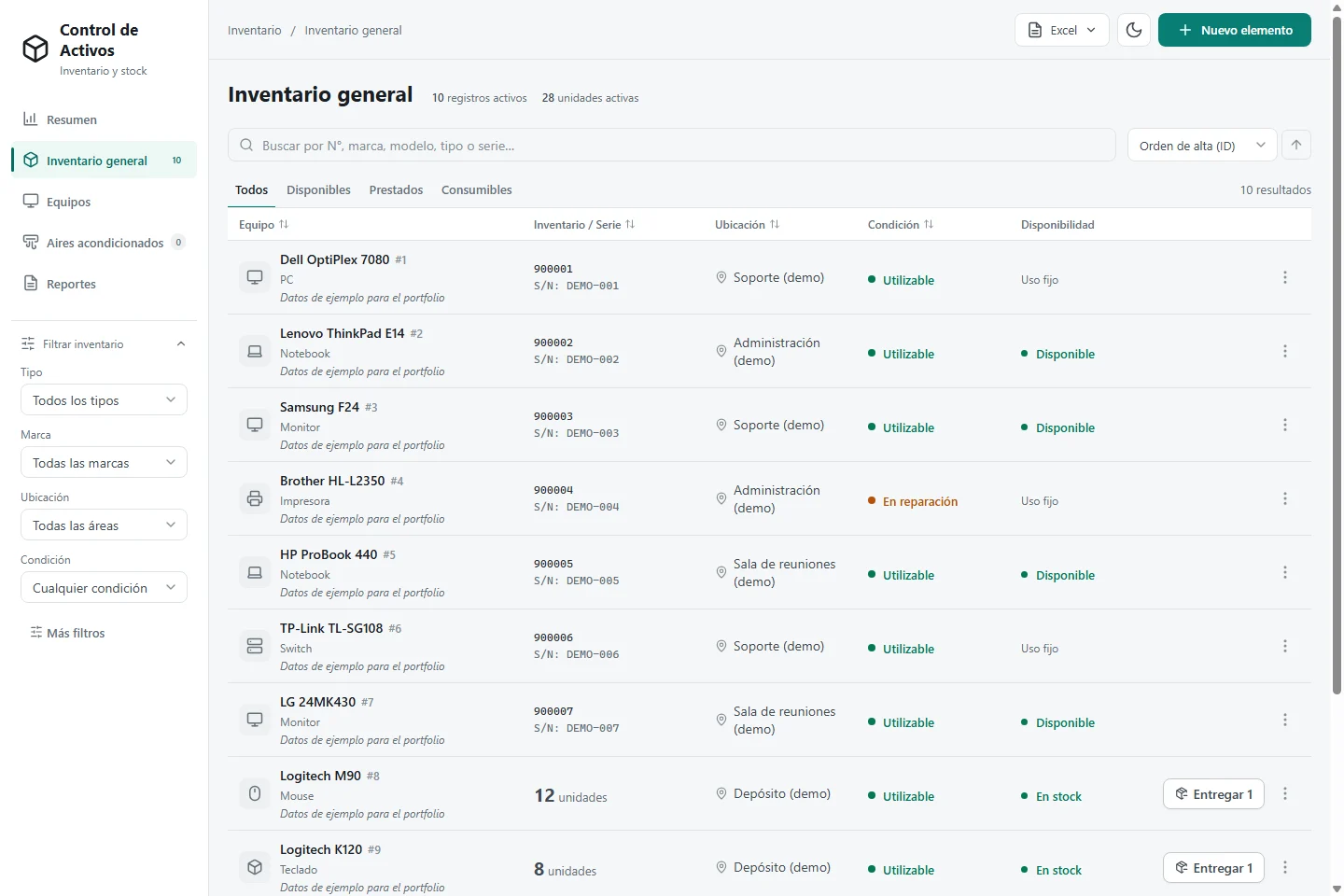Image resolution: width=1344 pixels, height=896 pixels.
Task: Sort the table by Equipo column
Action: pos(264,225)
